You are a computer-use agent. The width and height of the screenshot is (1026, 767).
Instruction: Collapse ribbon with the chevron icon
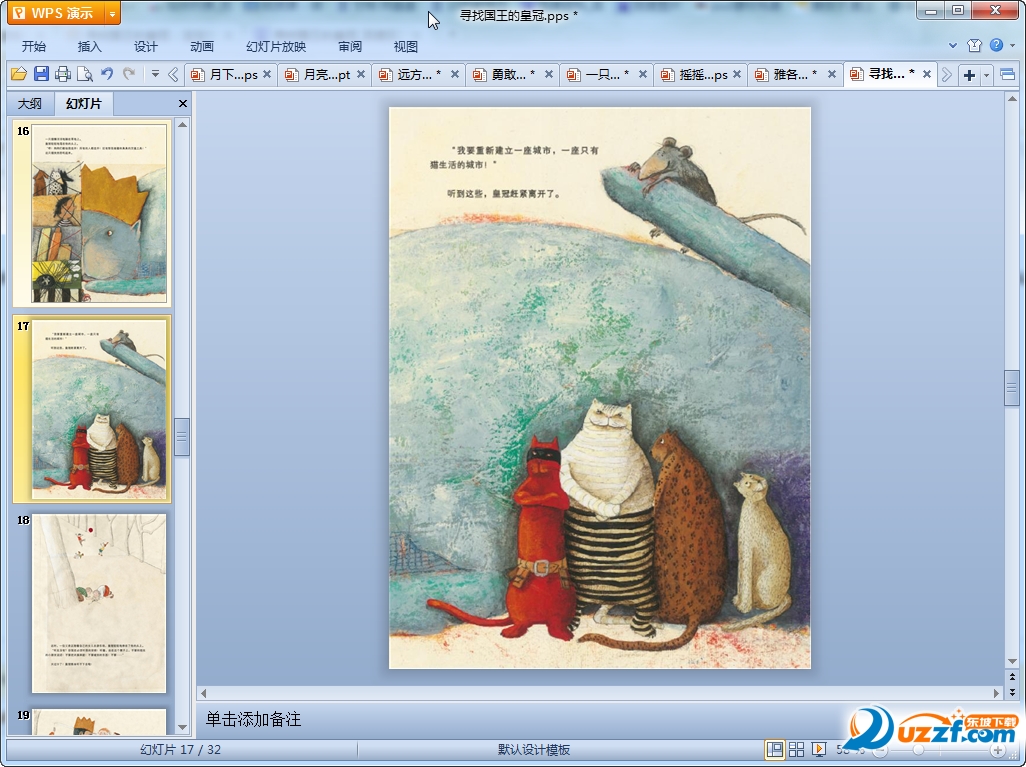[953, 46]
